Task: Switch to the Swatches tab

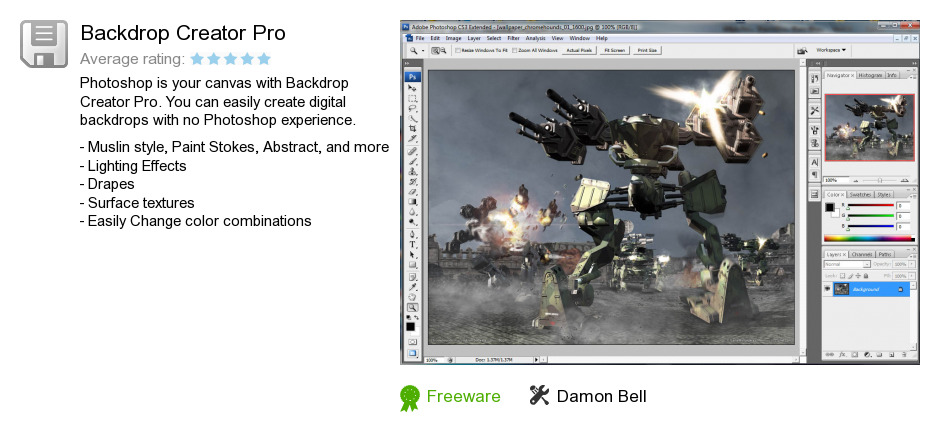Action: point(860,194)
